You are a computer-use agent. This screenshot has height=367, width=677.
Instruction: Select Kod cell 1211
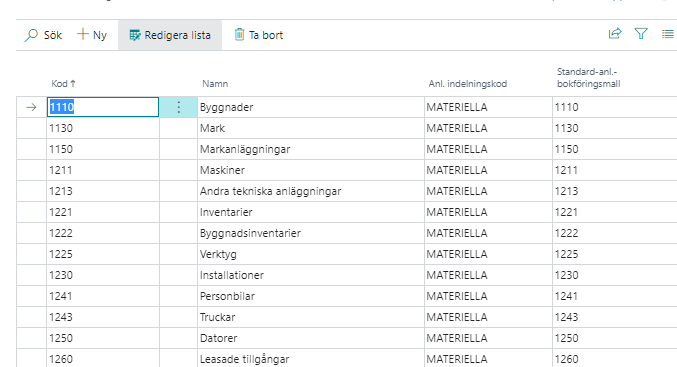(103, 170)
